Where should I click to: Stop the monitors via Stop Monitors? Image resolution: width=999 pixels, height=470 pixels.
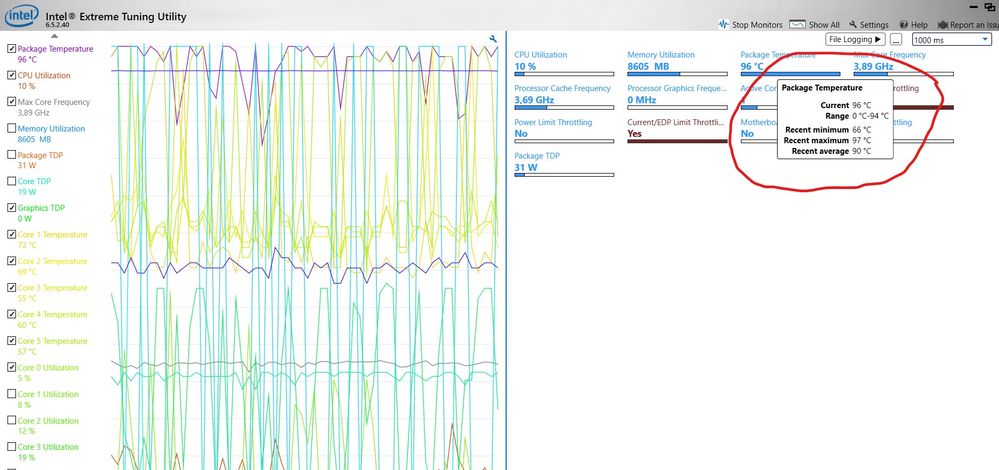click(x=750, y=25)
